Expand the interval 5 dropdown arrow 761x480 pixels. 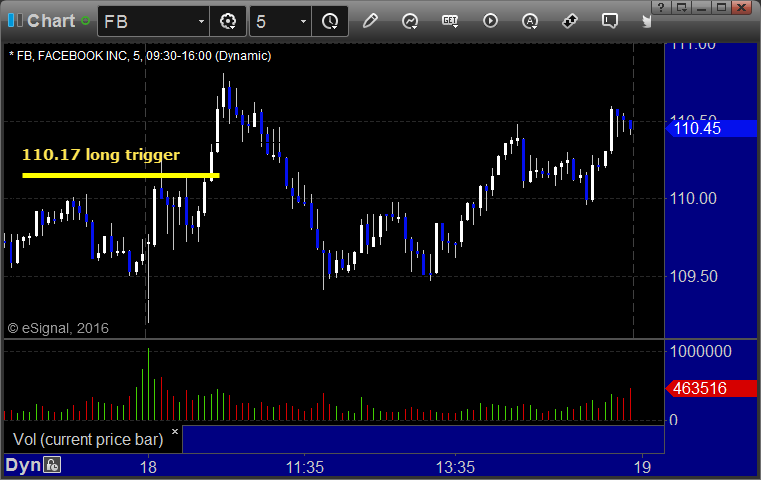coord(303,21)
